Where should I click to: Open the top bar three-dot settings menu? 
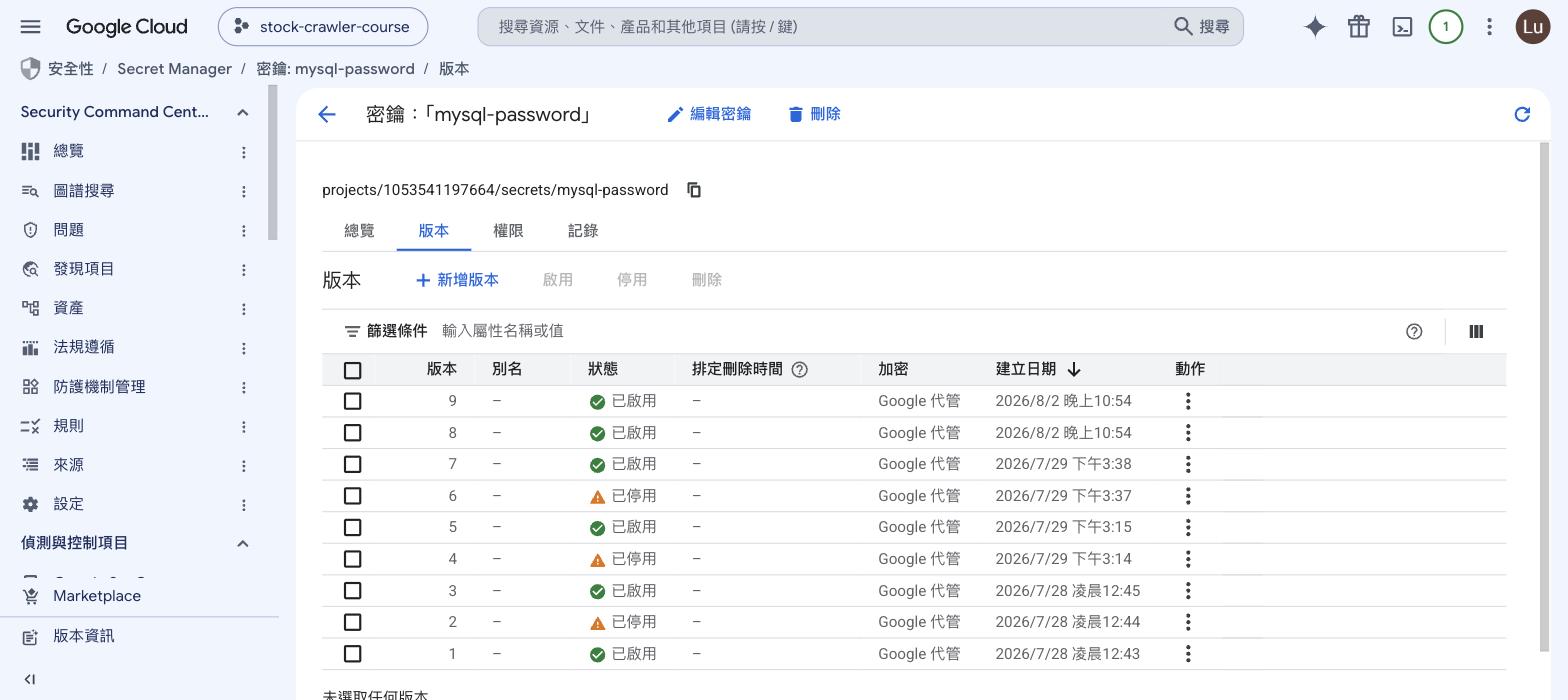click(1489, 27)
